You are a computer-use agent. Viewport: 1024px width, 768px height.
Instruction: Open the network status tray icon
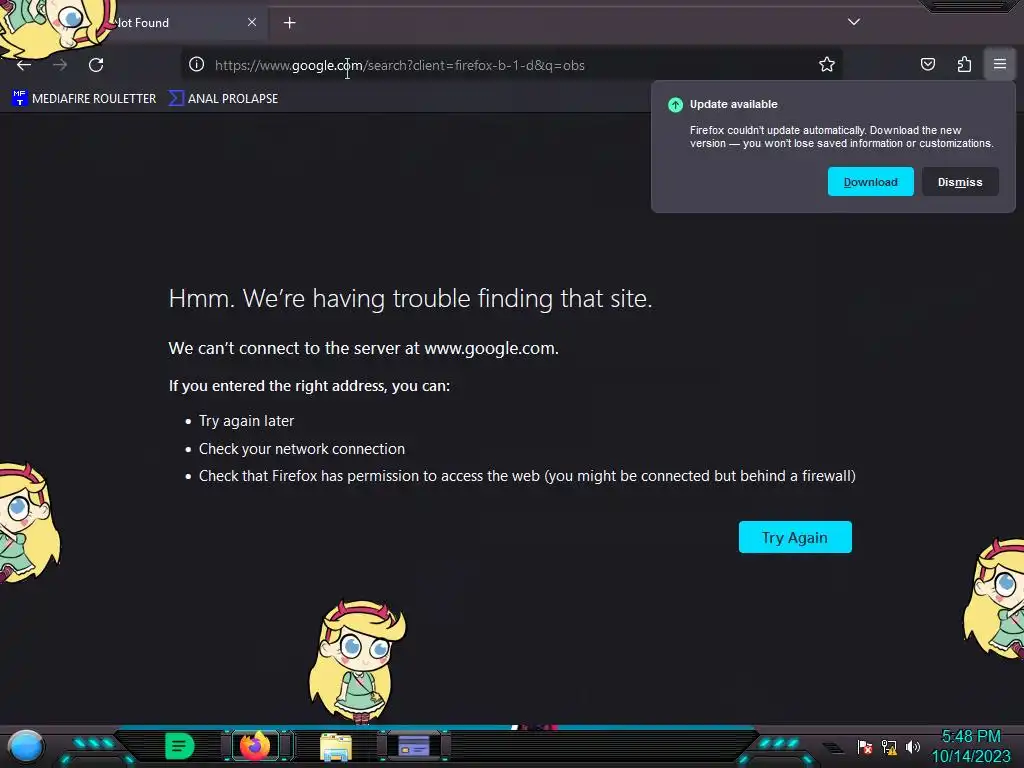click(889, 746)
